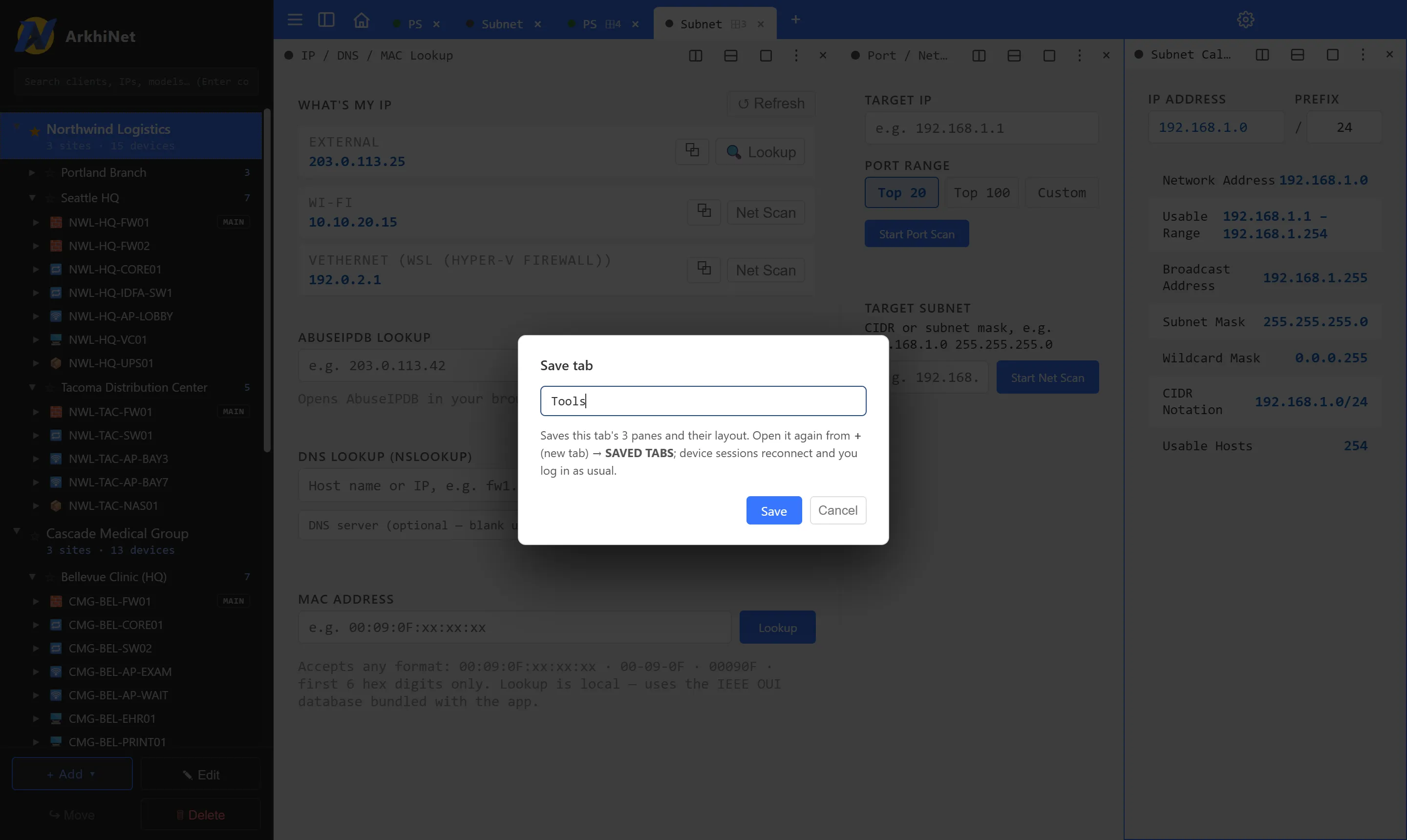Click the Add dropdown button
The width and height of the screenshot is (1407, 840).
tap(72, 774)
